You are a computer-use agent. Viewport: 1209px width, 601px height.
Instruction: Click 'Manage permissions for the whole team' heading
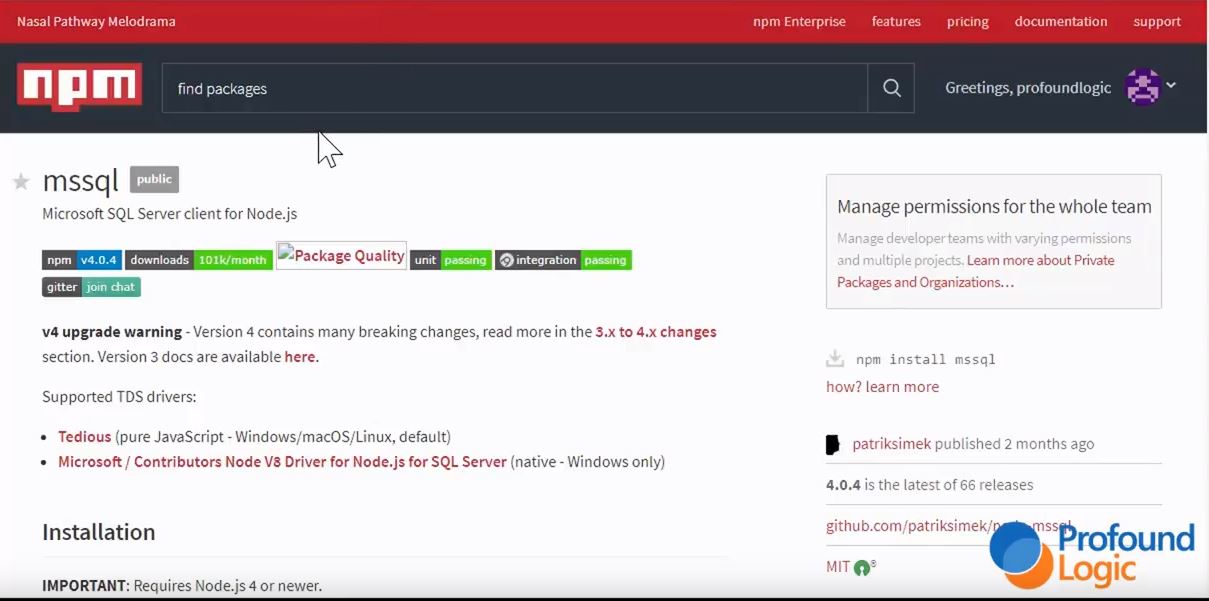[x=994, y=207]
